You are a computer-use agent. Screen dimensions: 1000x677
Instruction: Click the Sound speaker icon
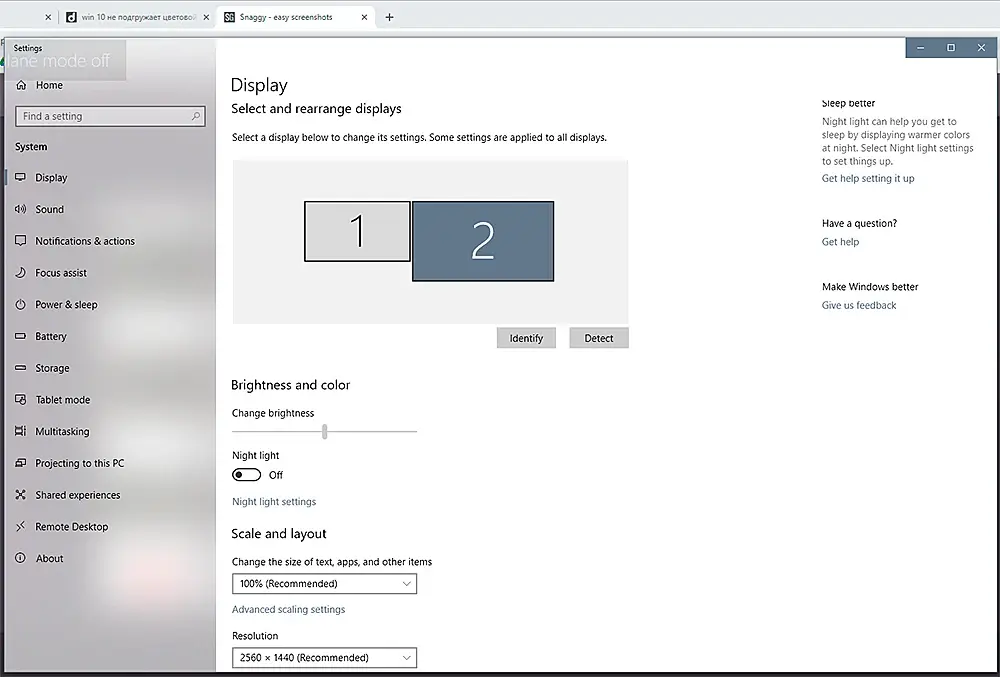coord(20,209)
